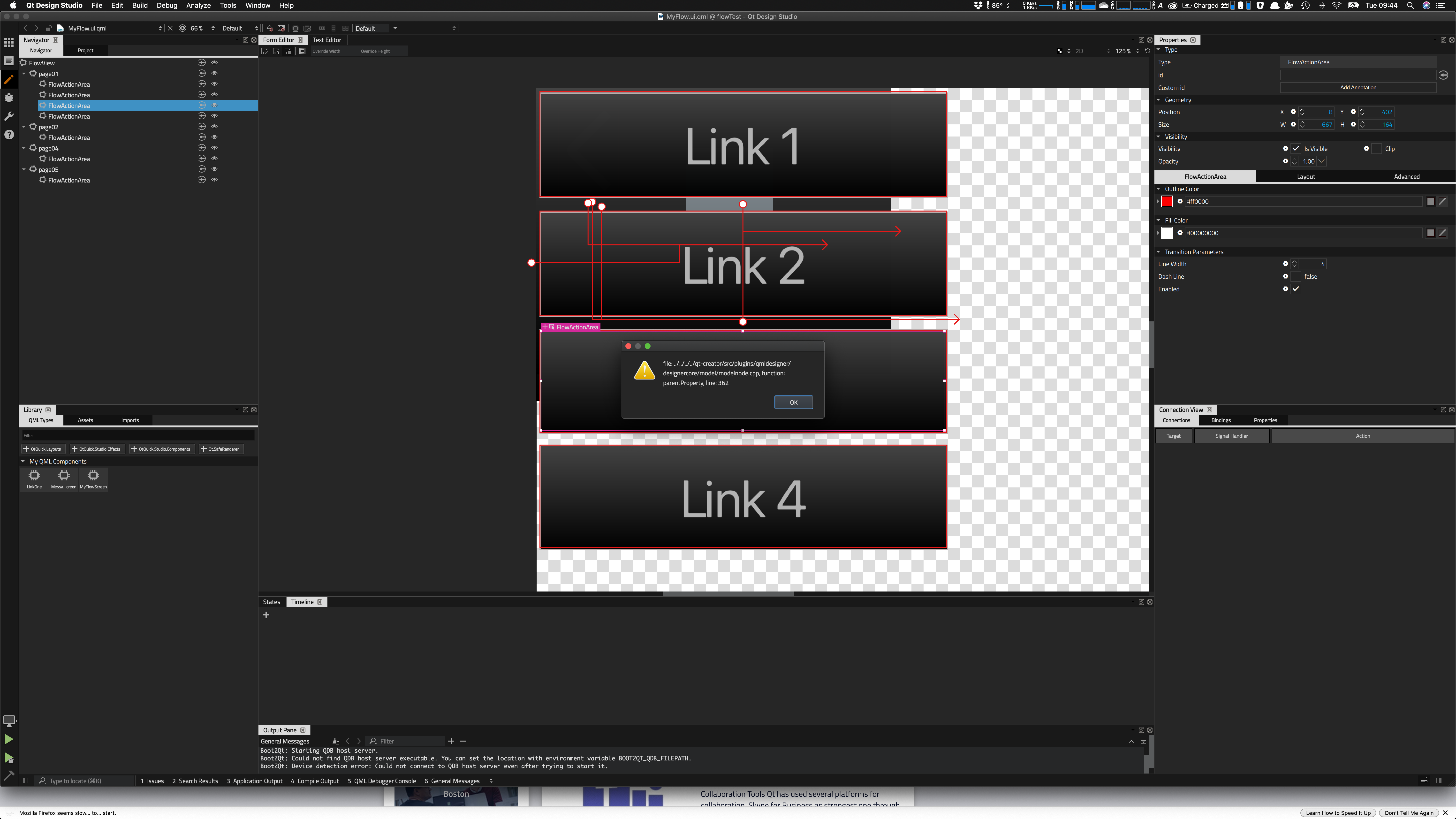Open Help mode question mark icon
Screen dimensions: 1456x819
click(9, 135)
